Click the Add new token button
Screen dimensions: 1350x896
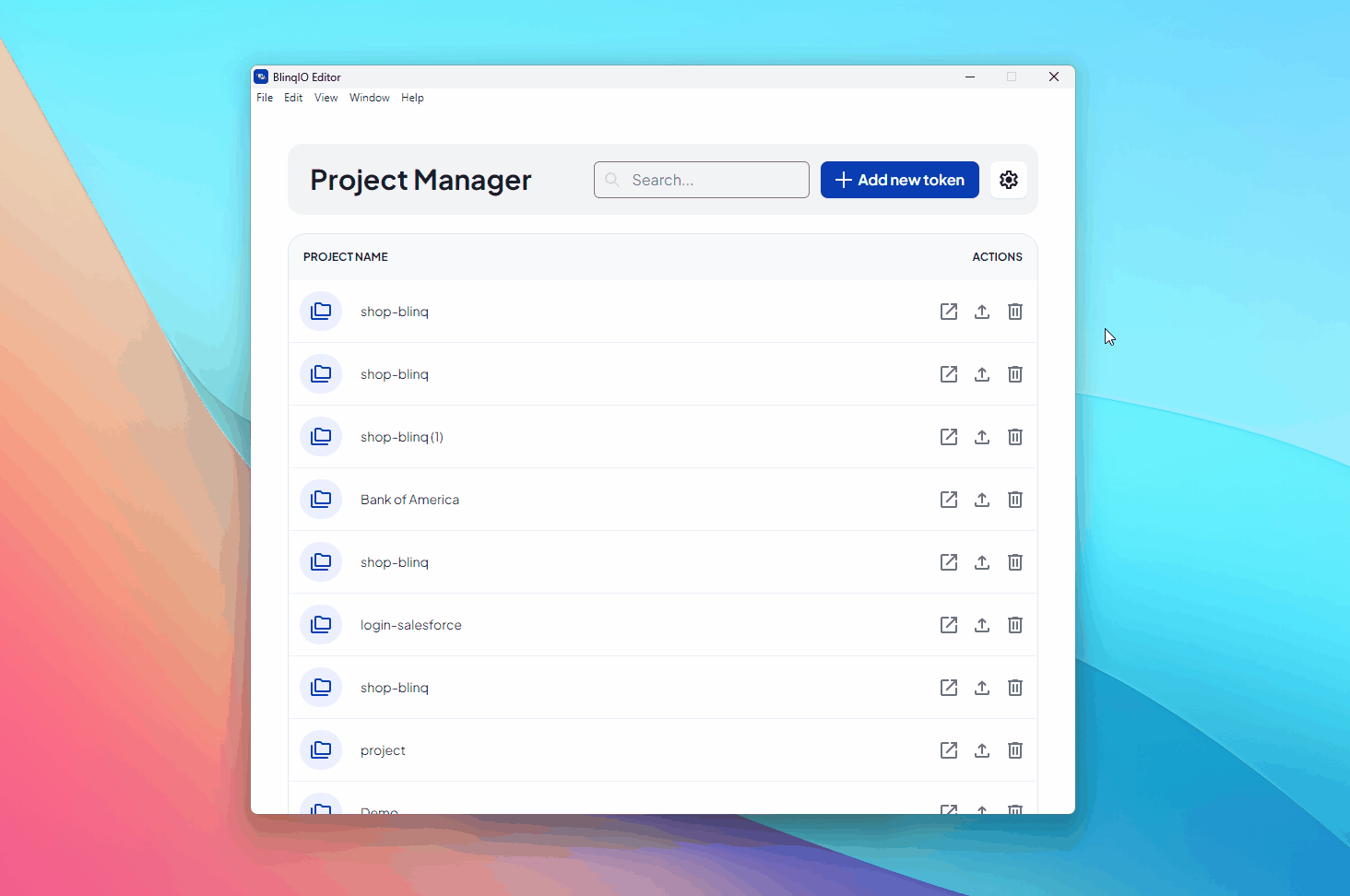pos(900,180)
